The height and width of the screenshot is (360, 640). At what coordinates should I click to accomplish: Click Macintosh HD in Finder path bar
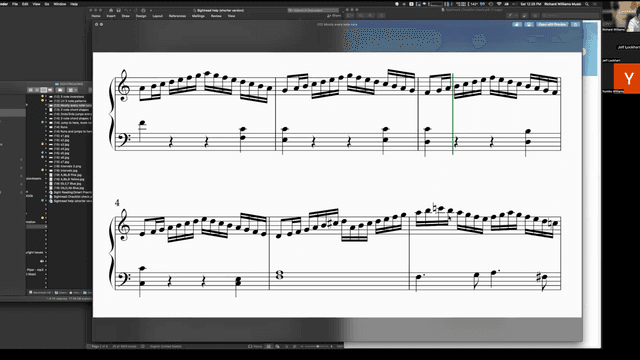pos(40,293)
